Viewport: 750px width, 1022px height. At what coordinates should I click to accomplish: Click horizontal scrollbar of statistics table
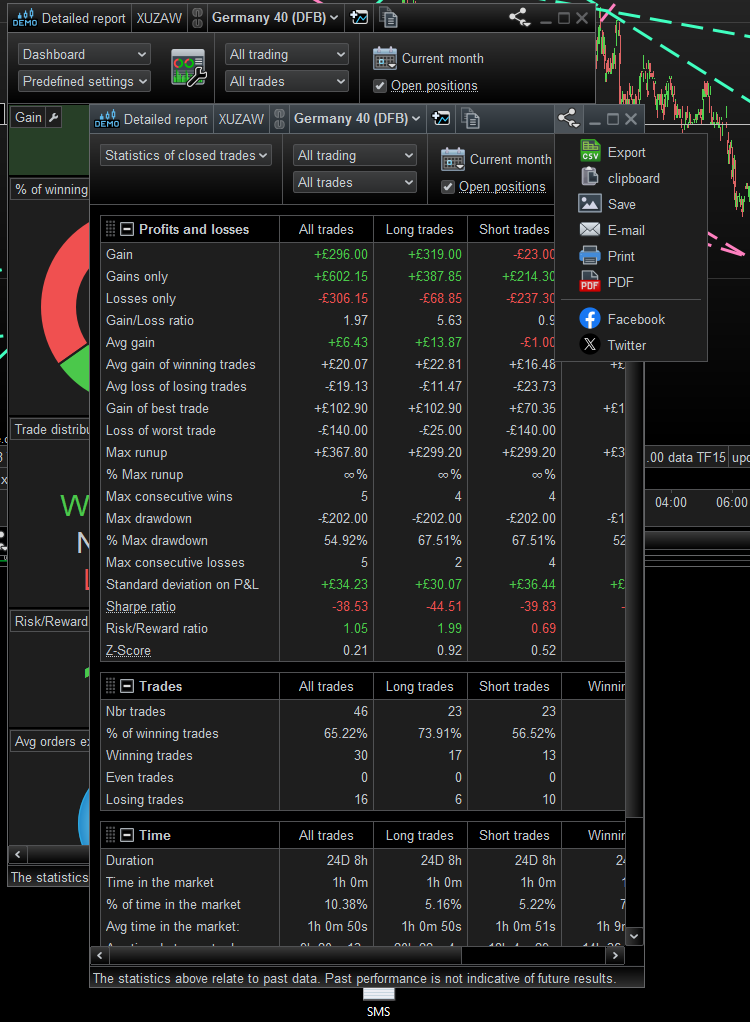285,956
